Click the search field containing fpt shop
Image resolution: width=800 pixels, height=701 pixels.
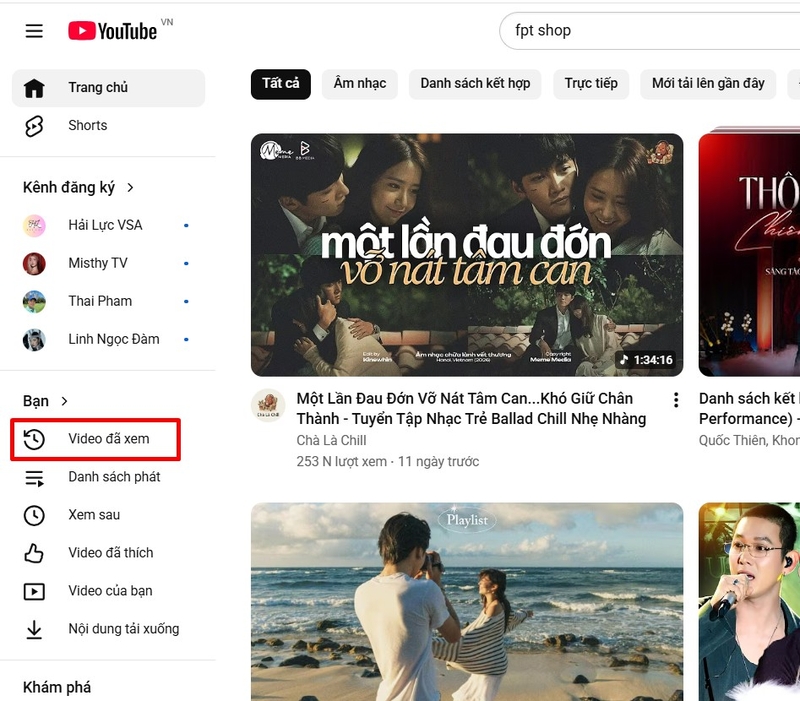click(649, 31)
